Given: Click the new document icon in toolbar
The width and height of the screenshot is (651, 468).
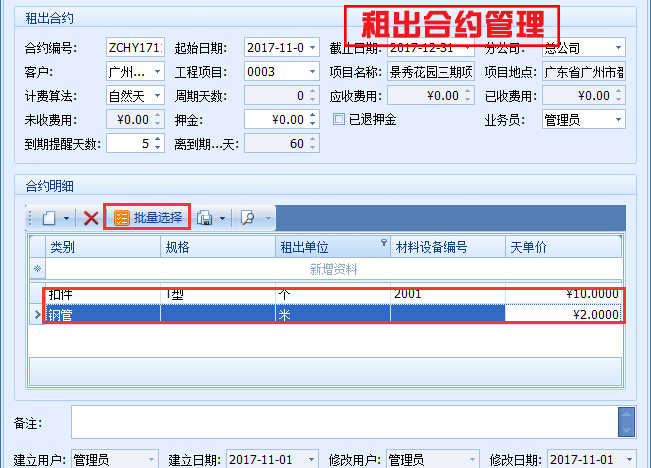Looking at the screenshot, I should [48, 217].
